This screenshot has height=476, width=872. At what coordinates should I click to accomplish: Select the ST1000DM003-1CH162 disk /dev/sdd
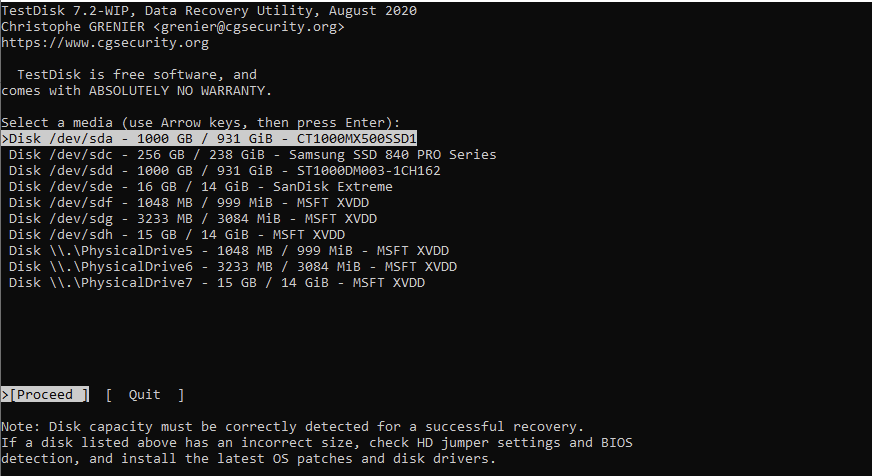click(224, 171)
